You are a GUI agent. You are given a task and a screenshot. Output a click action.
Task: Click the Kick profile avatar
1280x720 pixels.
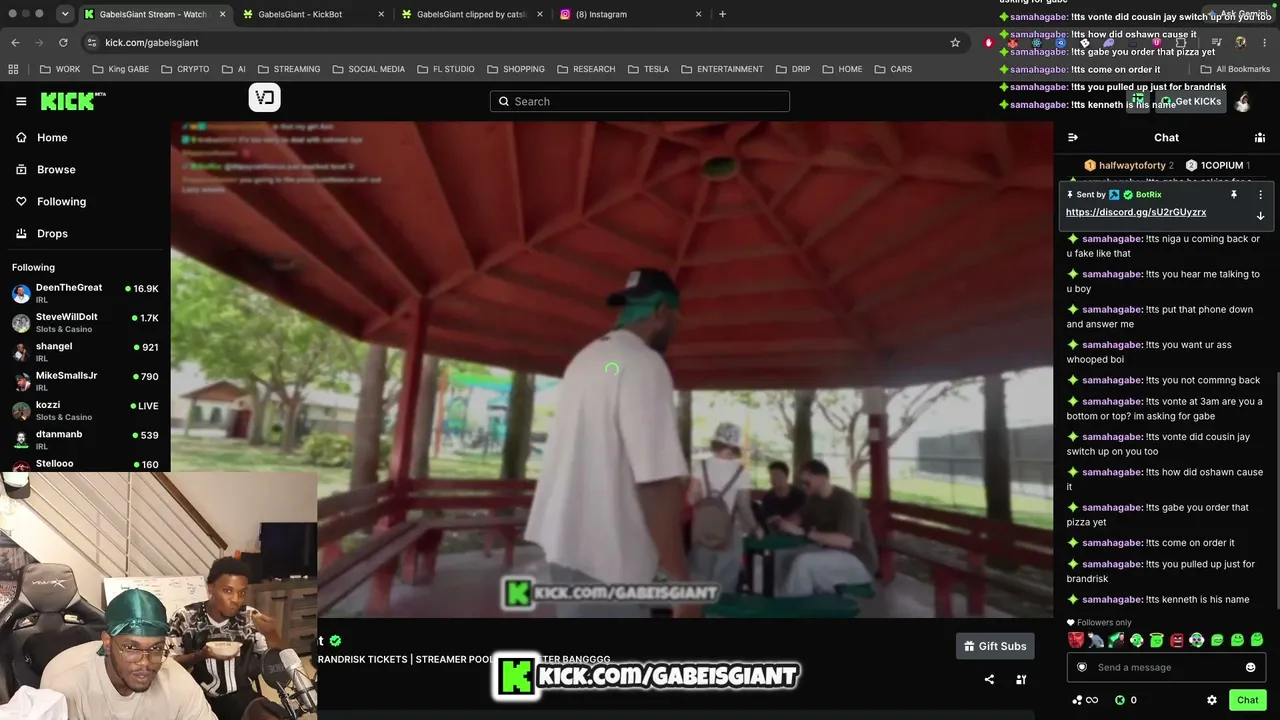click(1243, 101)
